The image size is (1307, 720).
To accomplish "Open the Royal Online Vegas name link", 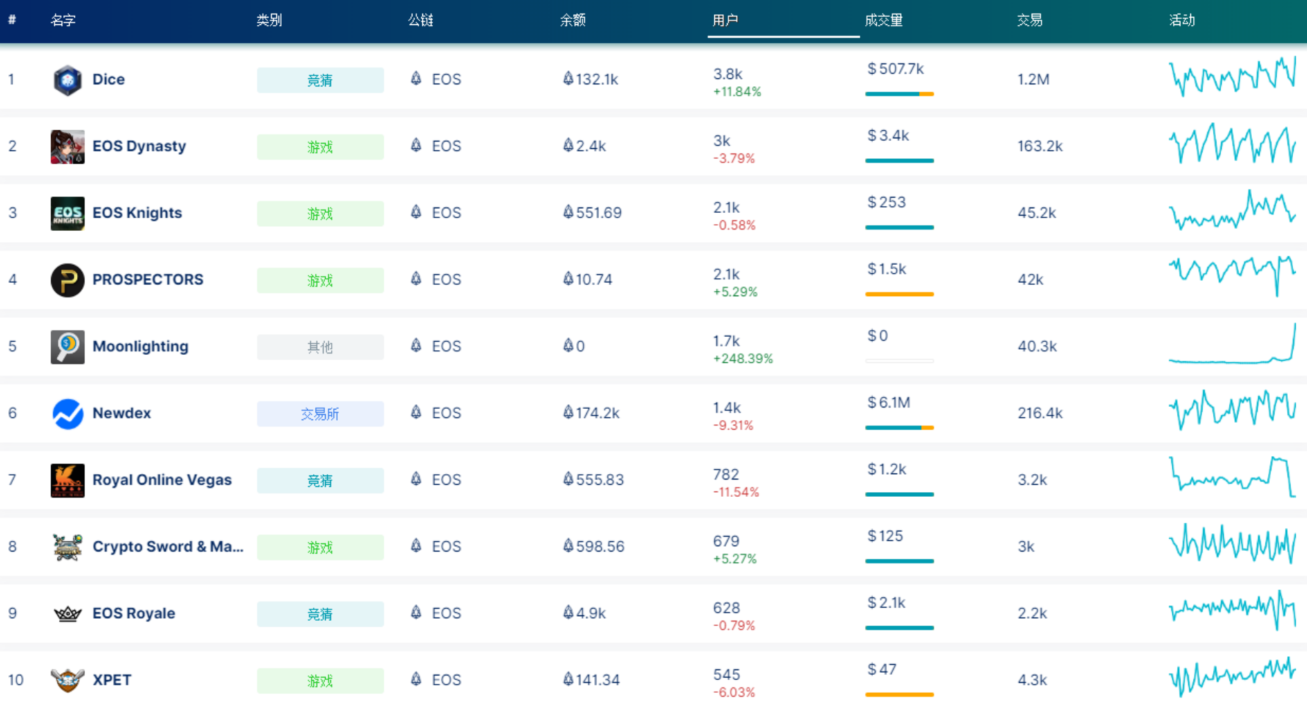I will [162, 480].
